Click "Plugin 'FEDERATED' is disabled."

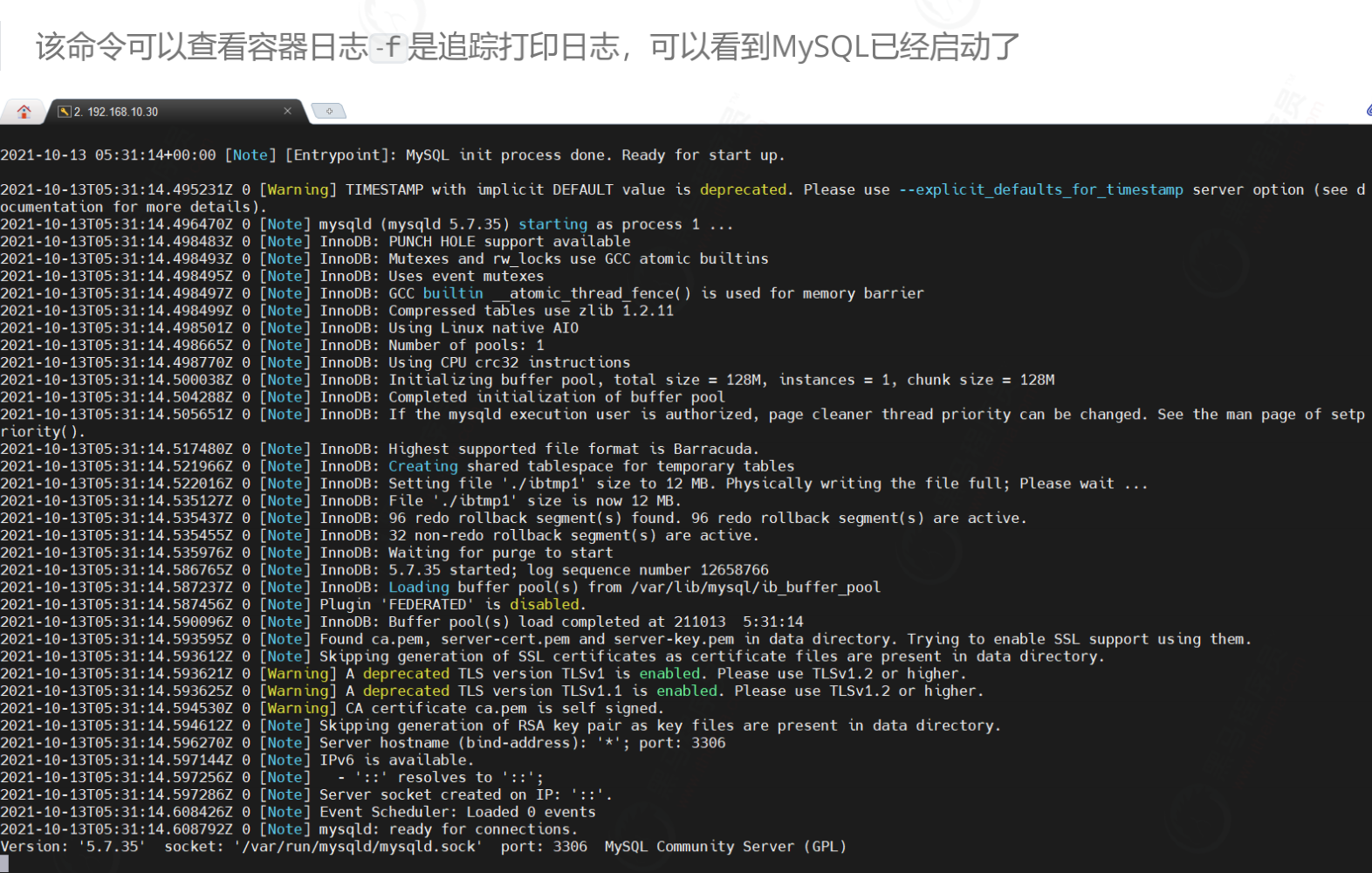coord(453,605)
